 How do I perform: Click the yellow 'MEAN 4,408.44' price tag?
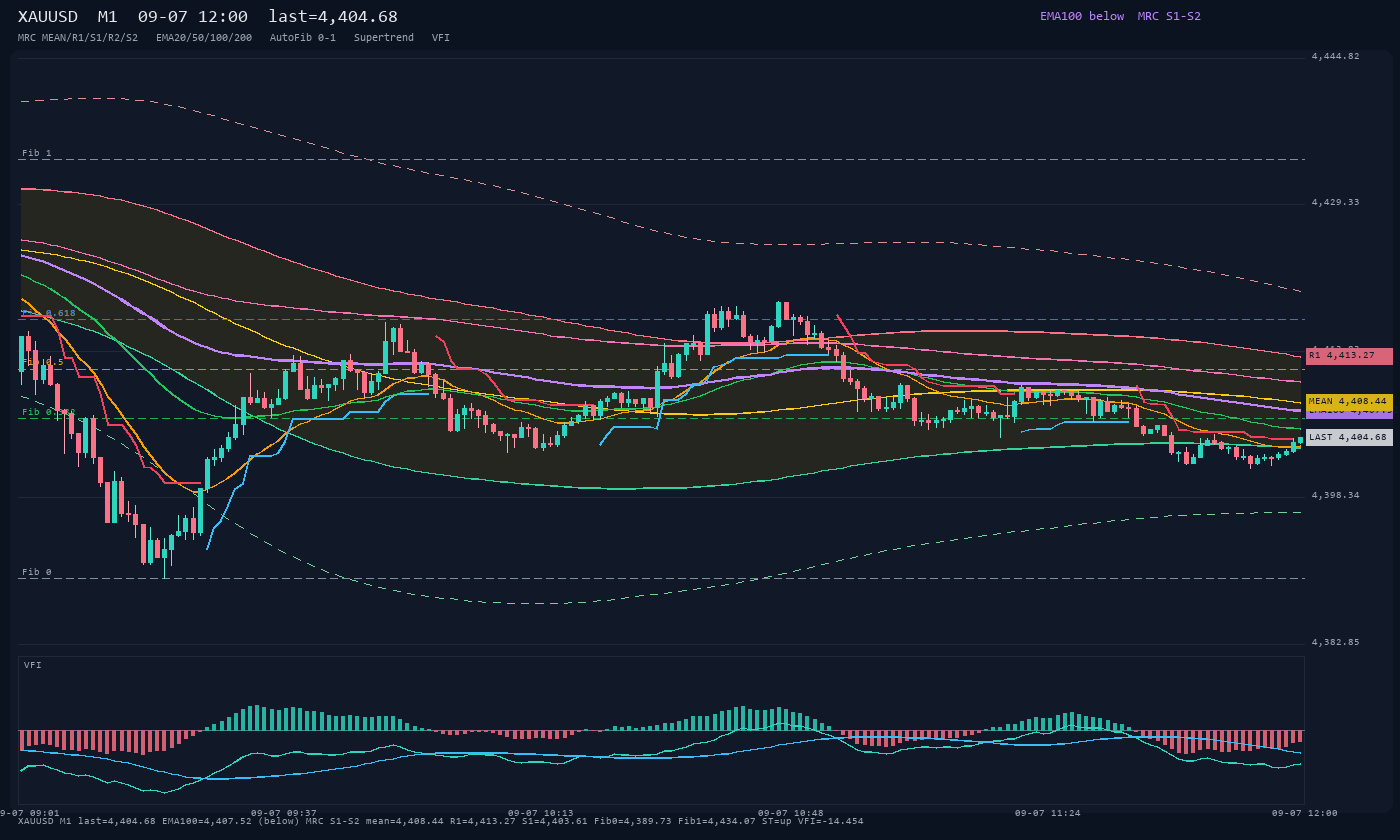click(1349, 401)
